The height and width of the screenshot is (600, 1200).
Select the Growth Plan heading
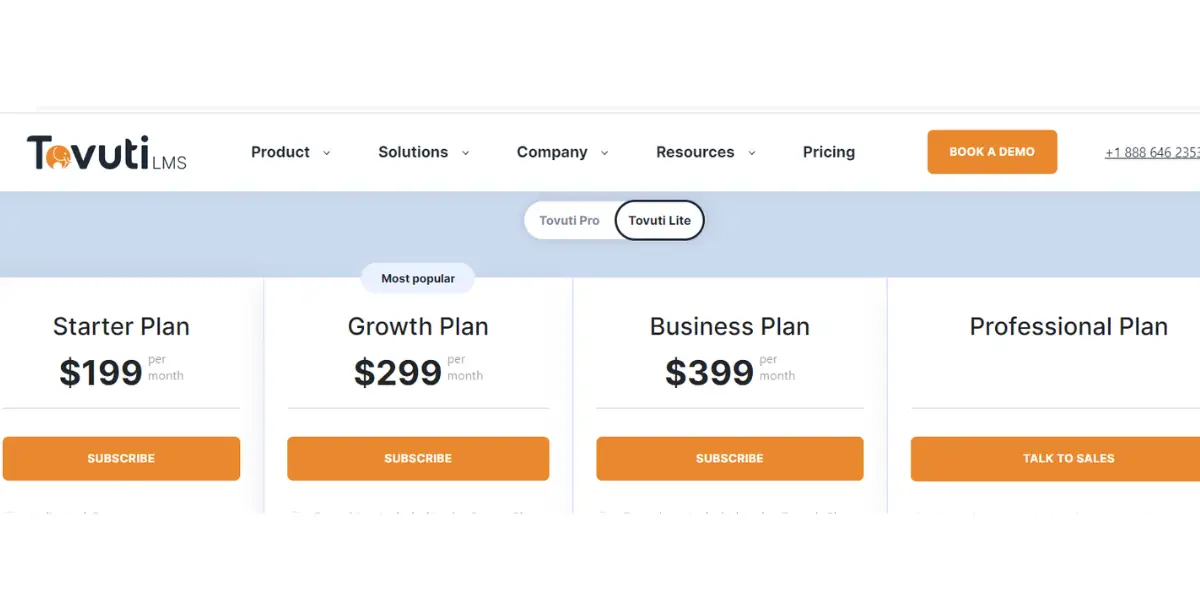coord(418,326)
